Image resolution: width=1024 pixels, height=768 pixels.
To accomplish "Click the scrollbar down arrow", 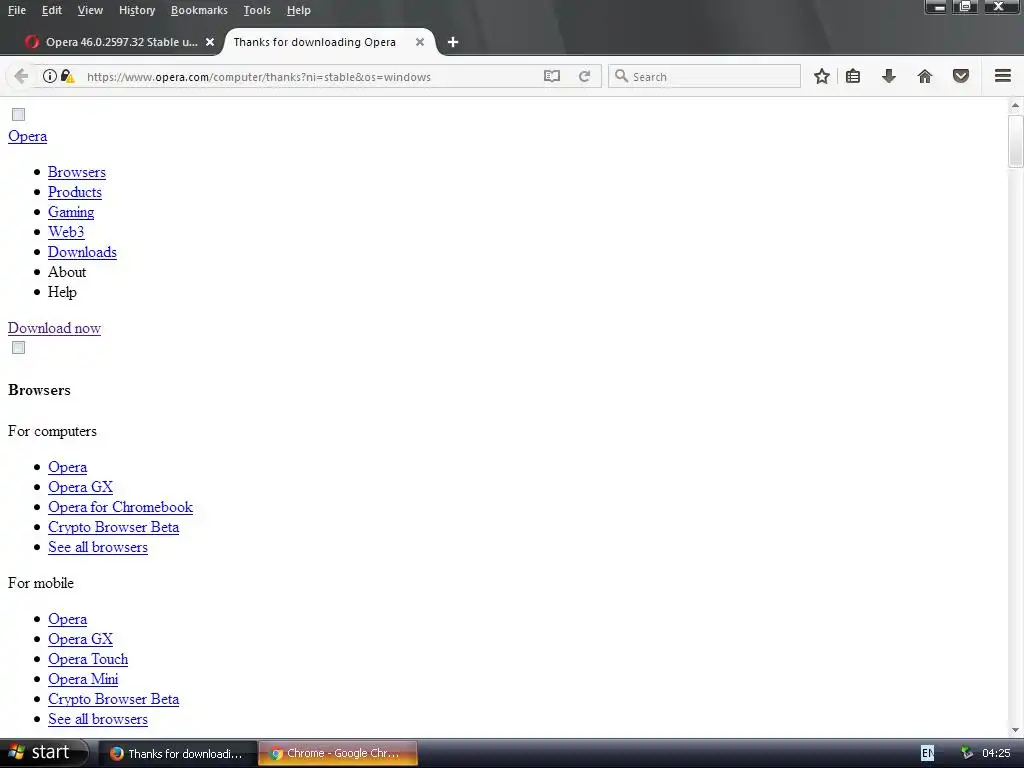I will click(1015, 730).
